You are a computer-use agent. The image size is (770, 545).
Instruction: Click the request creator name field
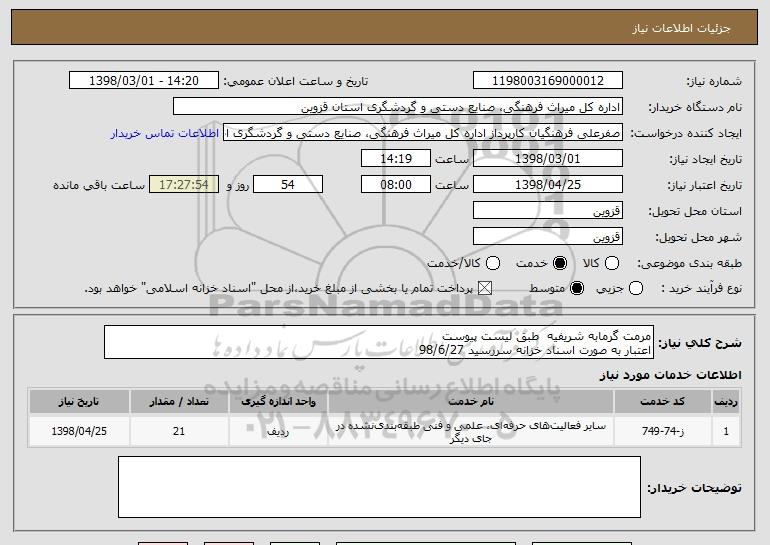423,133
